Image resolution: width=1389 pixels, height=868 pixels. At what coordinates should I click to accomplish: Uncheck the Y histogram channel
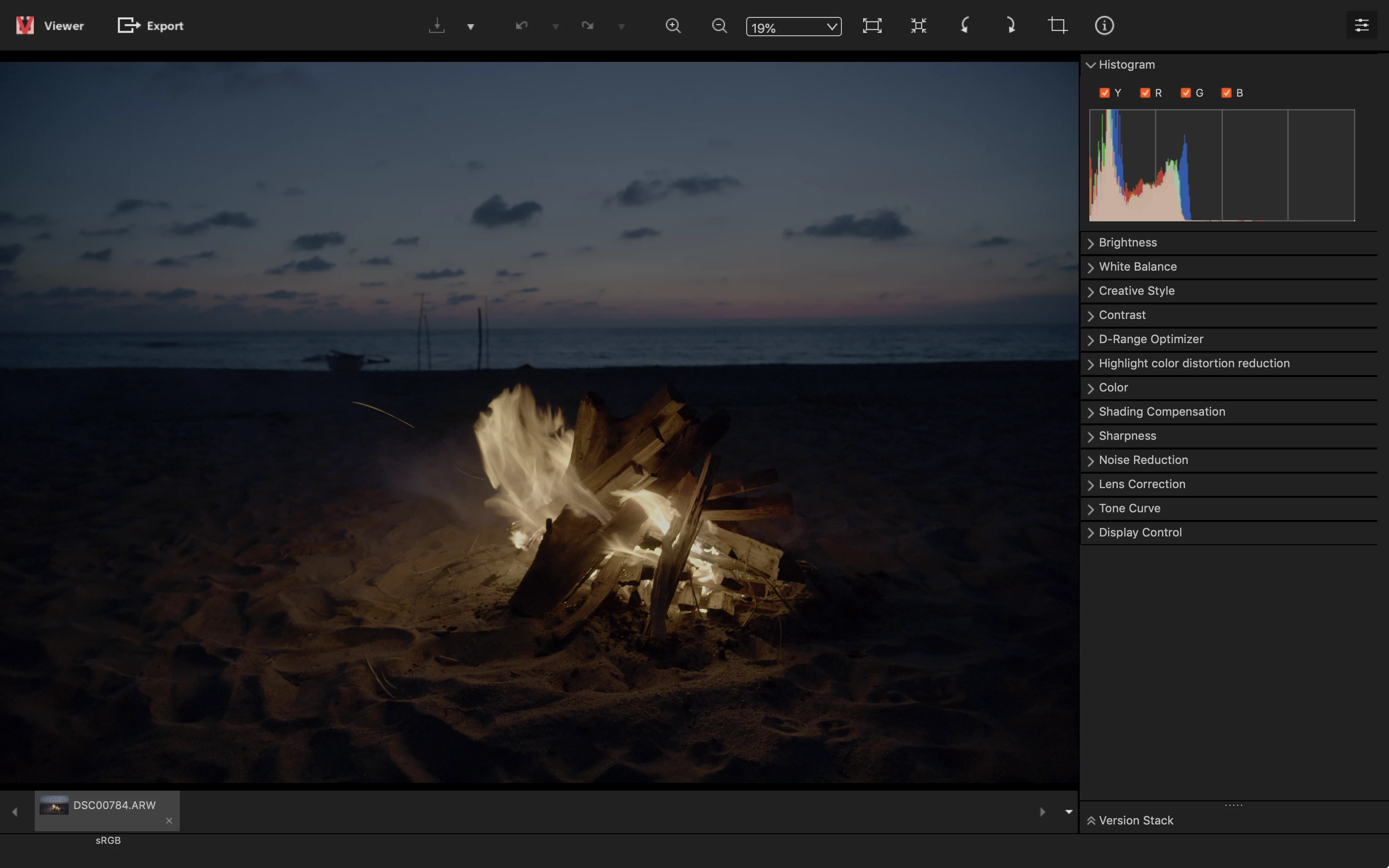click(x=1104, y=93)
